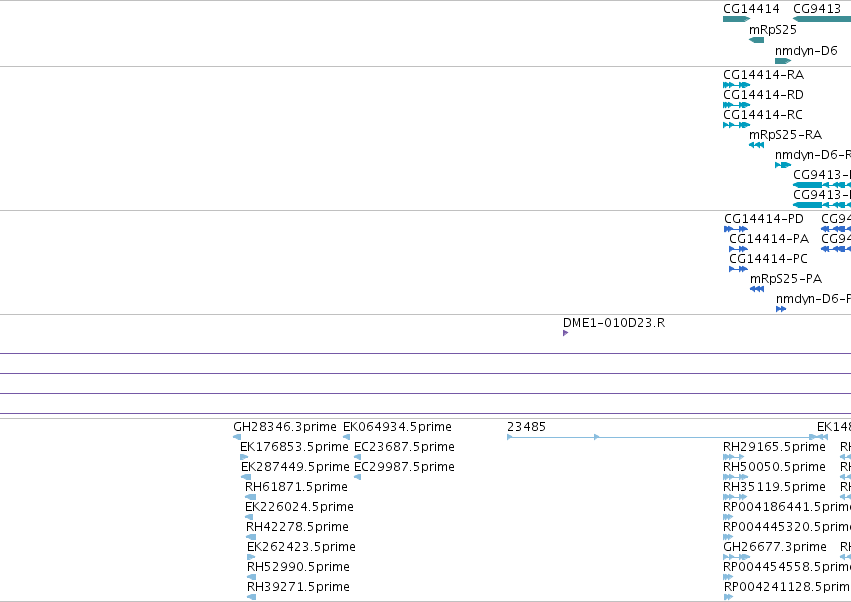
Task: Click the mRpS25-PA protein arrows
Action: point(757,289)
